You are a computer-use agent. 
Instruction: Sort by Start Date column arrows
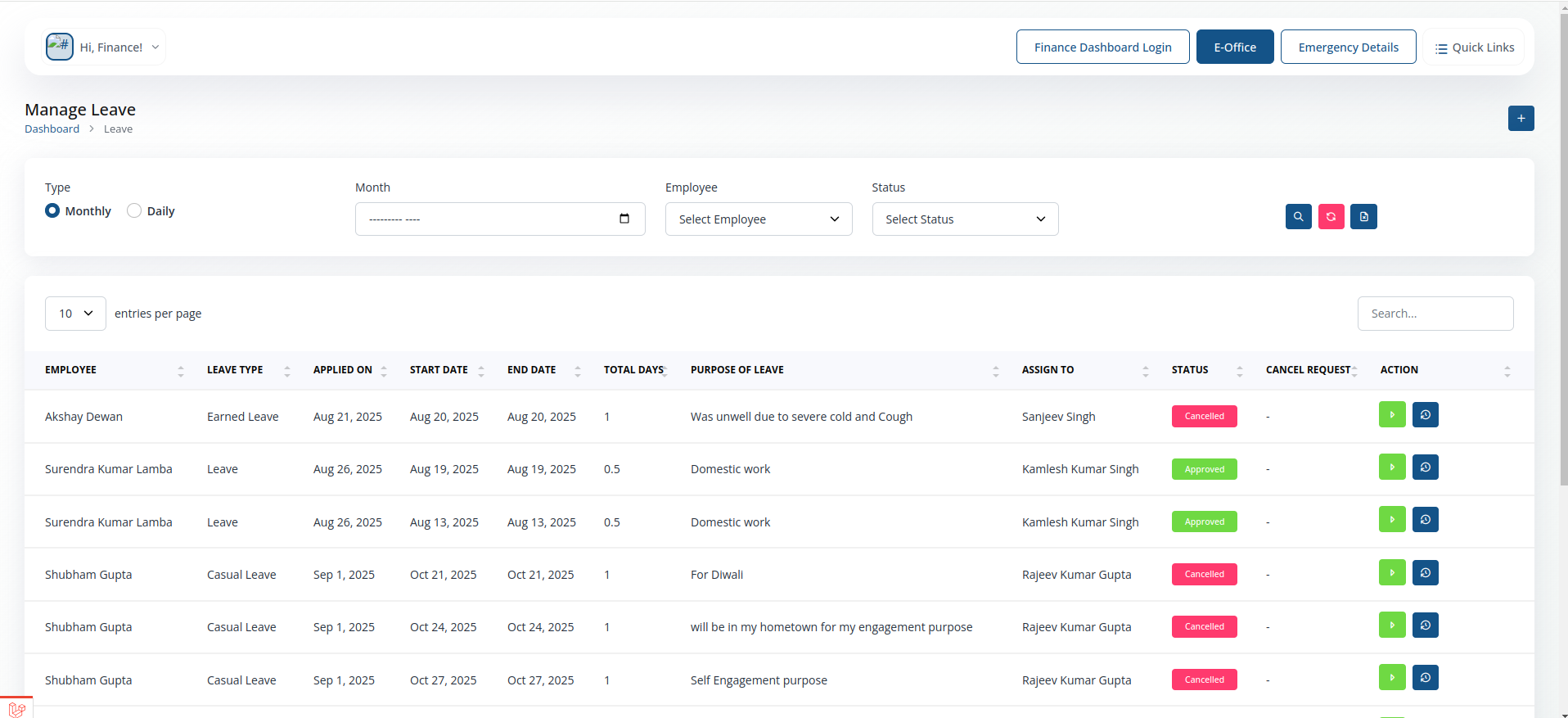point(481,371)
